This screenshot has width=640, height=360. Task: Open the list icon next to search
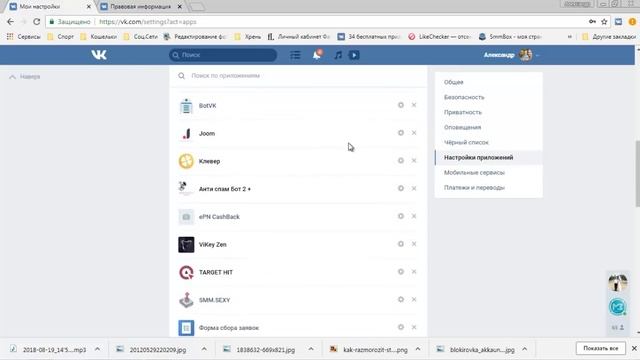tap(295, 55)
